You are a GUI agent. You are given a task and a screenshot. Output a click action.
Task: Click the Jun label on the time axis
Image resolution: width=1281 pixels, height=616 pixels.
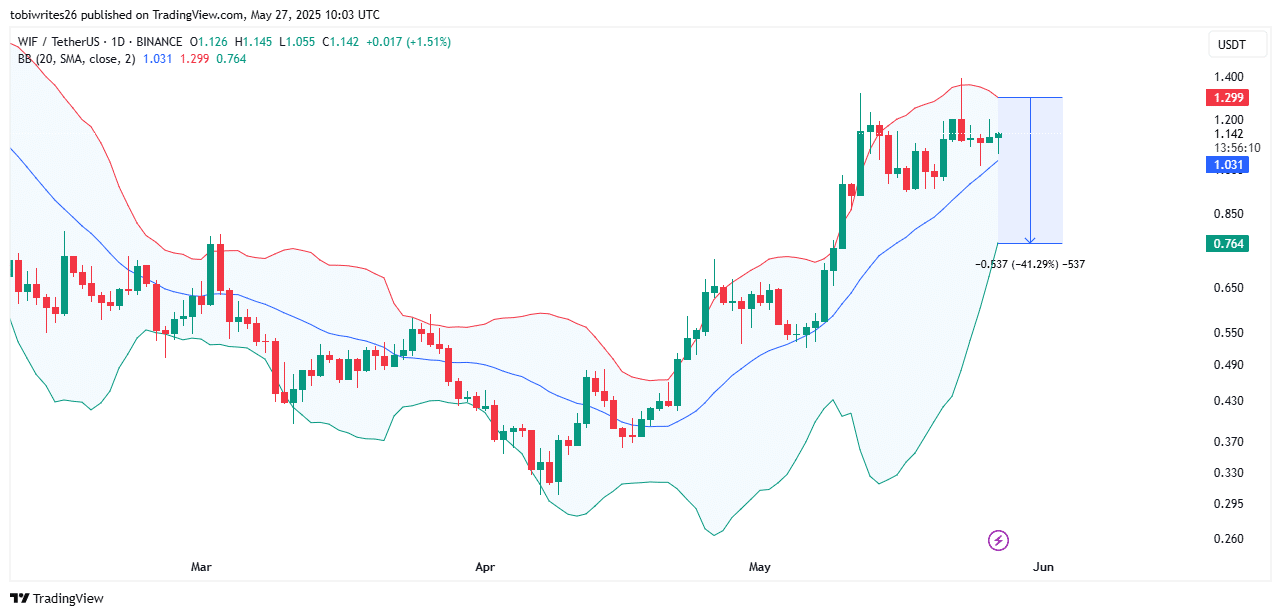tap(1043, 567)
